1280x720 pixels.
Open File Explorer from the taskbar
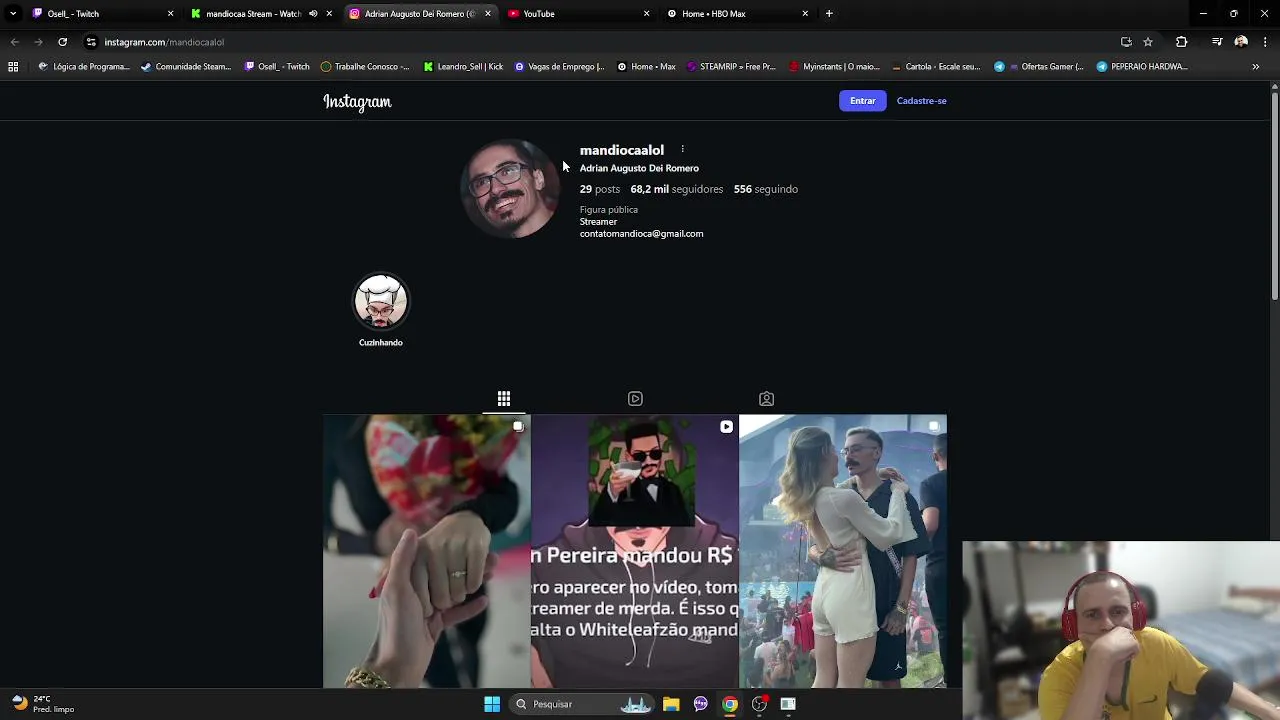click(671, 704)
